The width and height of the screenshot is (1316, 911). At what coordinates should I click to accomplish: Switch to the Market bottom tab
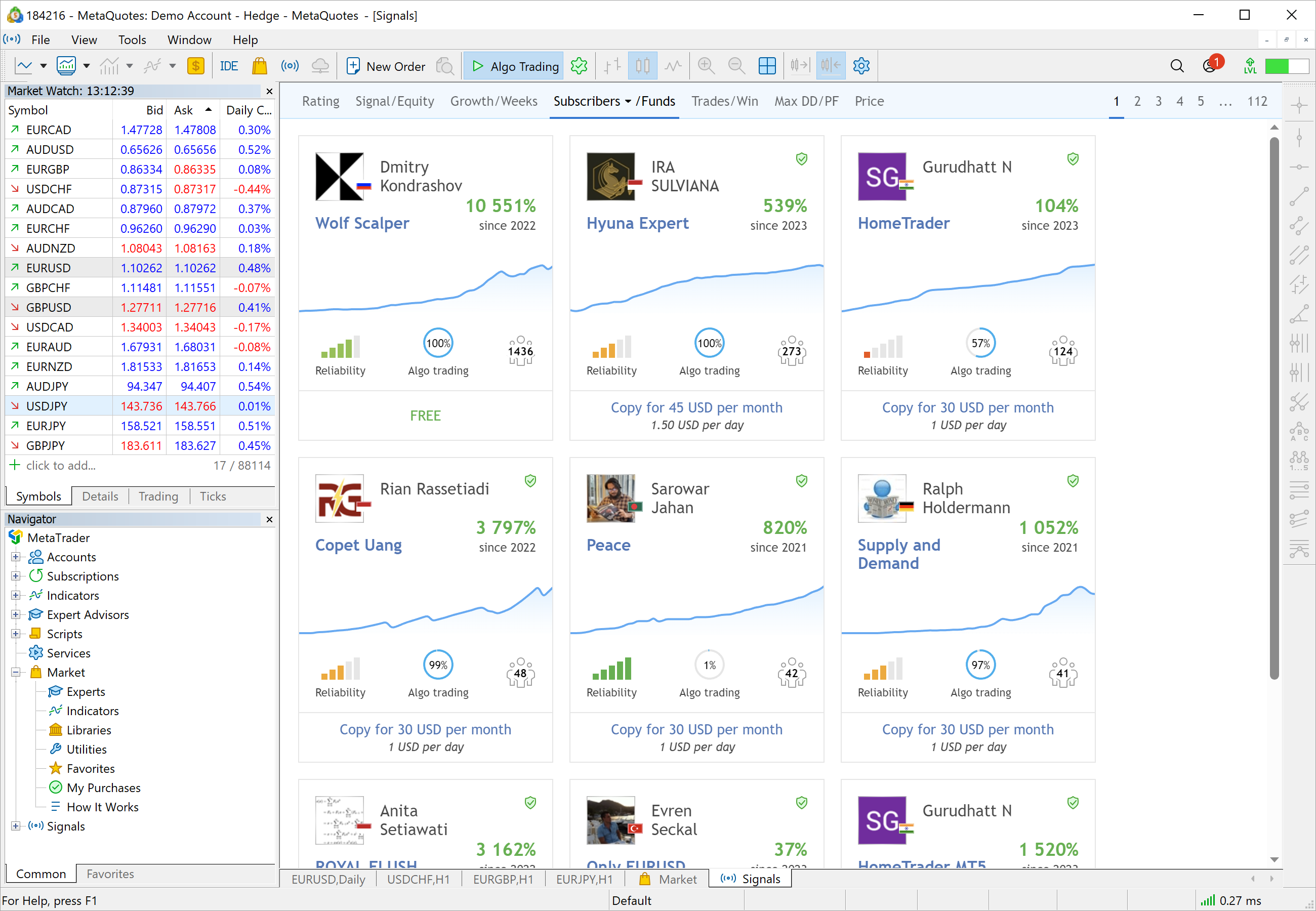point(668,880)
